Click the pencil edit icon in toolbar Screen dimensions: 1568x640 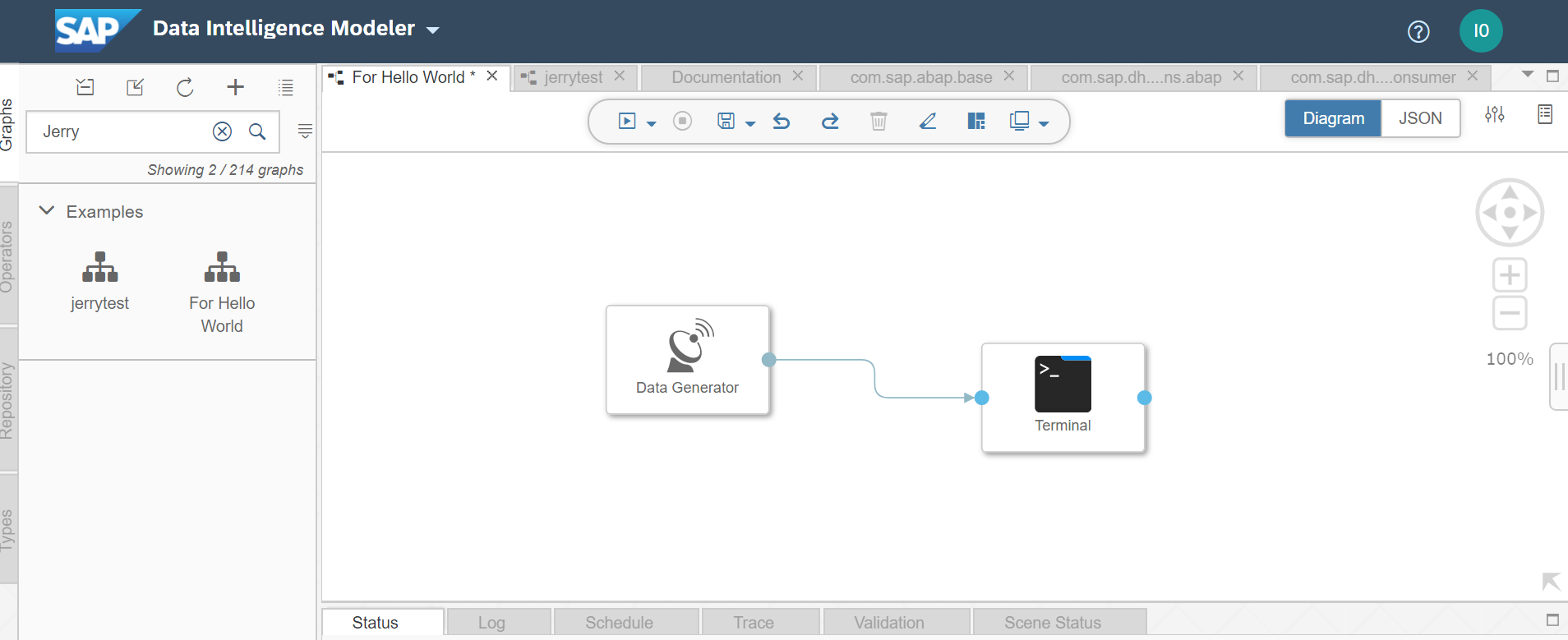click(928, 122)
